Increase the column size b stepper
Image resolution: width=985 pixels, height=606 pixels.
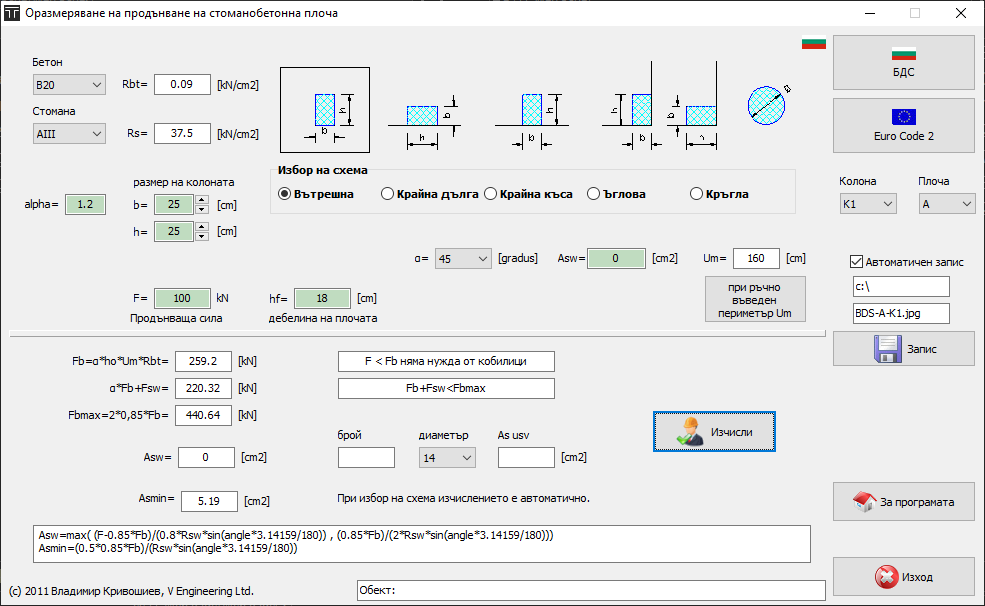pos(202,200)
